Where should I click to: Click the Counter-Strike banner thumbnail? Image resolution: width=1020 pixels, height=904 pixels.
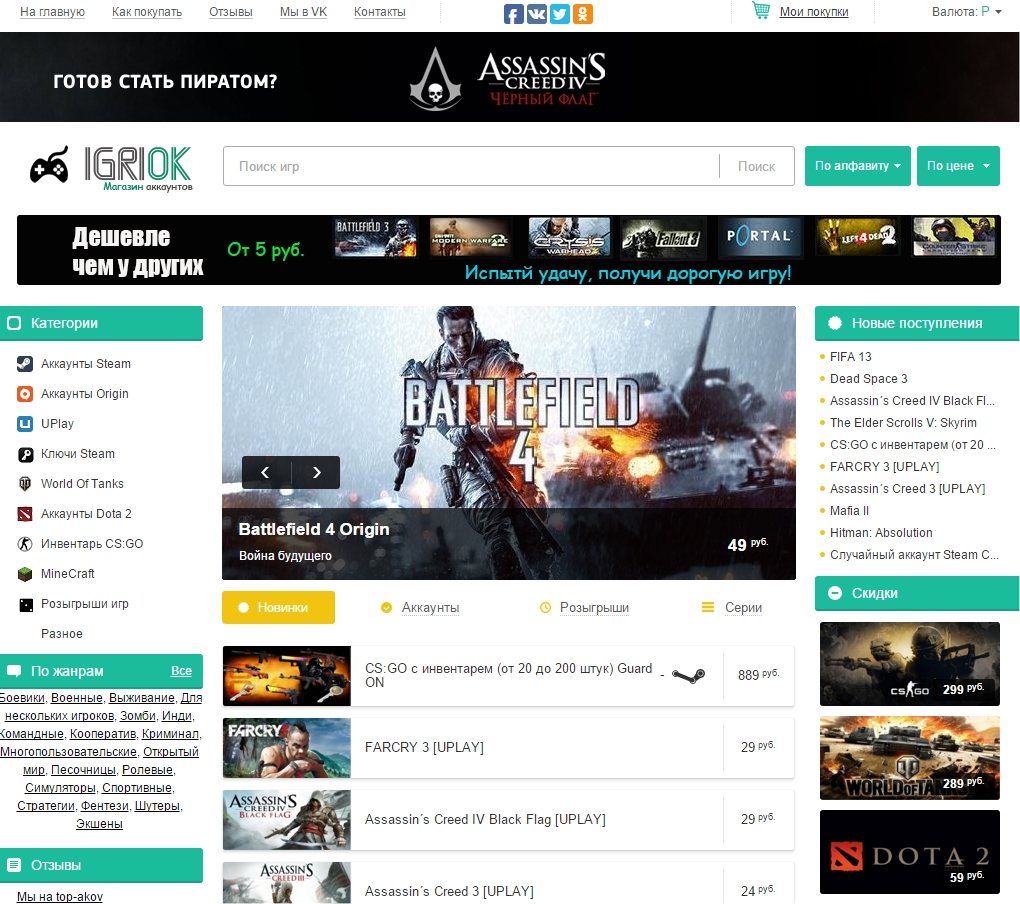tap(954, 237)
